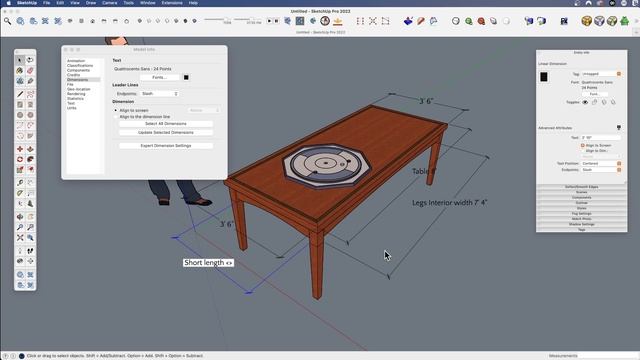Viewport: 640px width, 360px height.
Task: Select the Paint Bucket tool
Action: (x=20, y=71)
